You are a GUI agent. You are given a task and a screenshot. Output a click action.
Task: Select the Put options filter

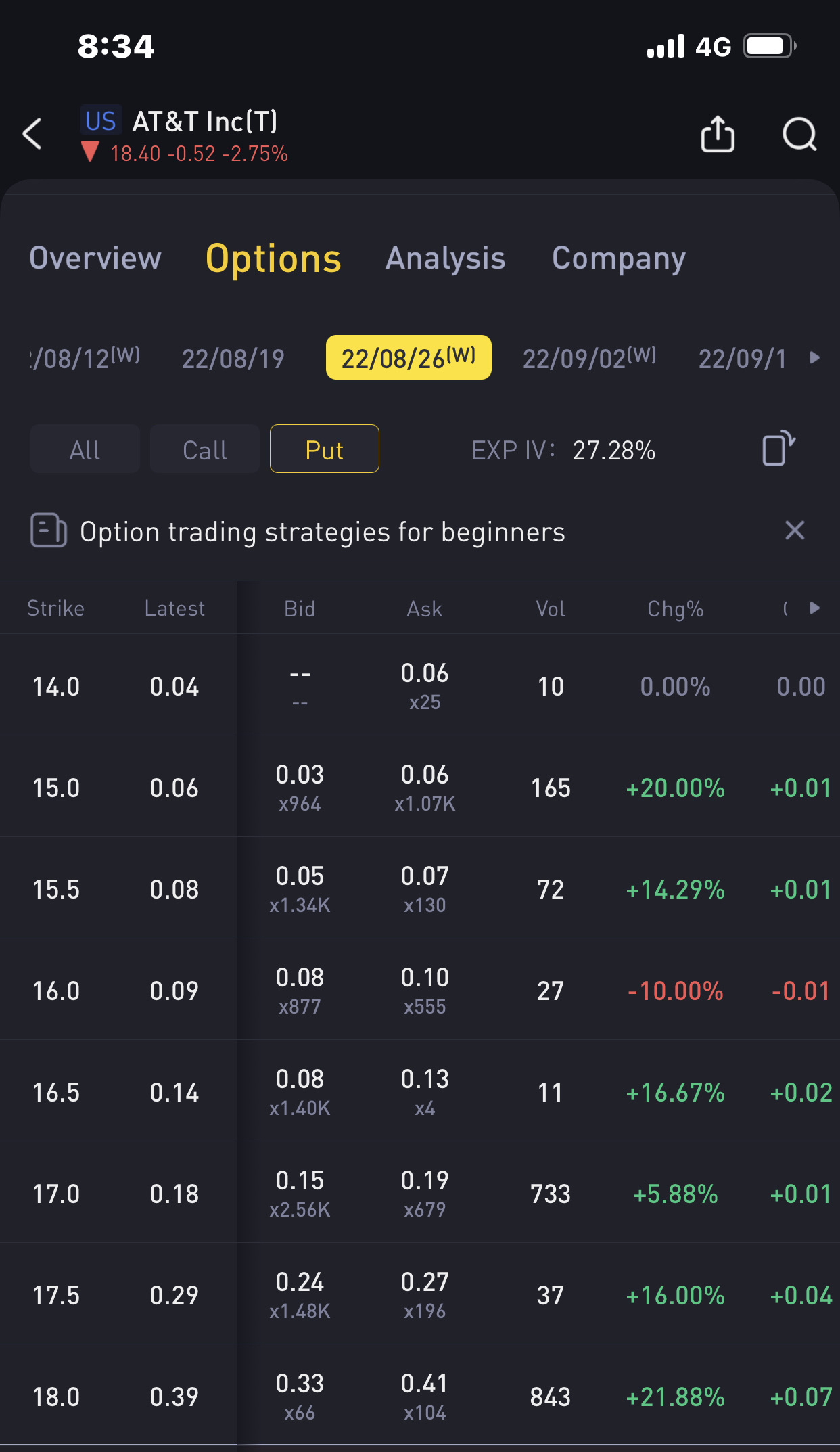pos(325,449)
